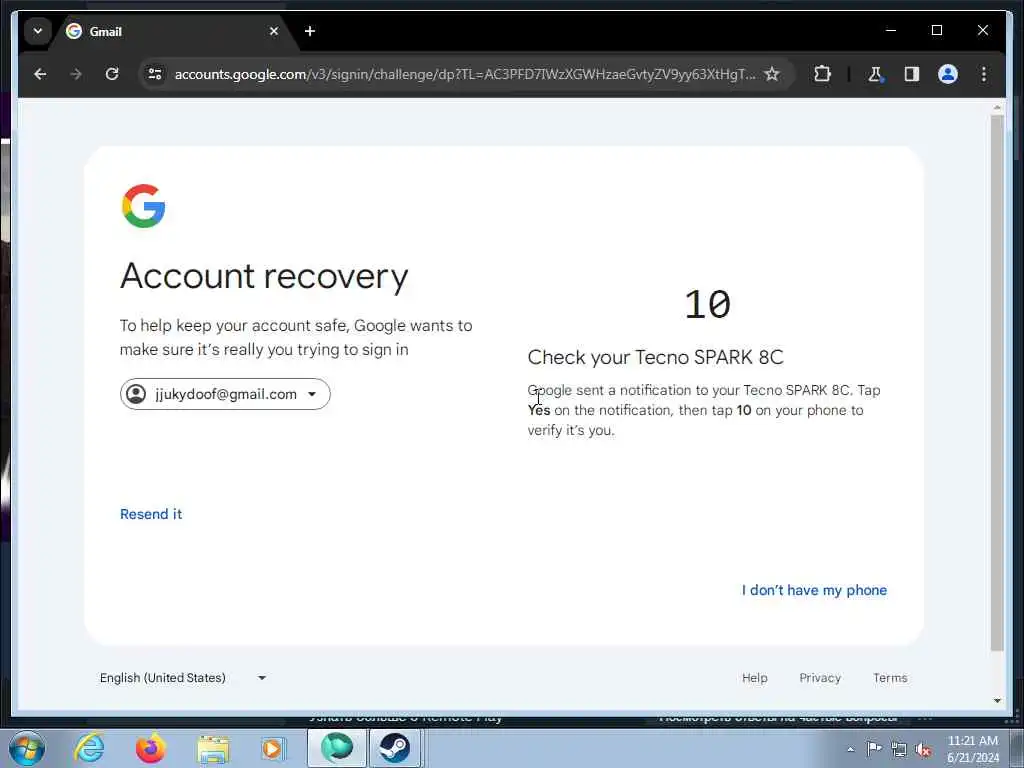Open the media player taskbar icon
The image size is (1024, 768).
273,749
